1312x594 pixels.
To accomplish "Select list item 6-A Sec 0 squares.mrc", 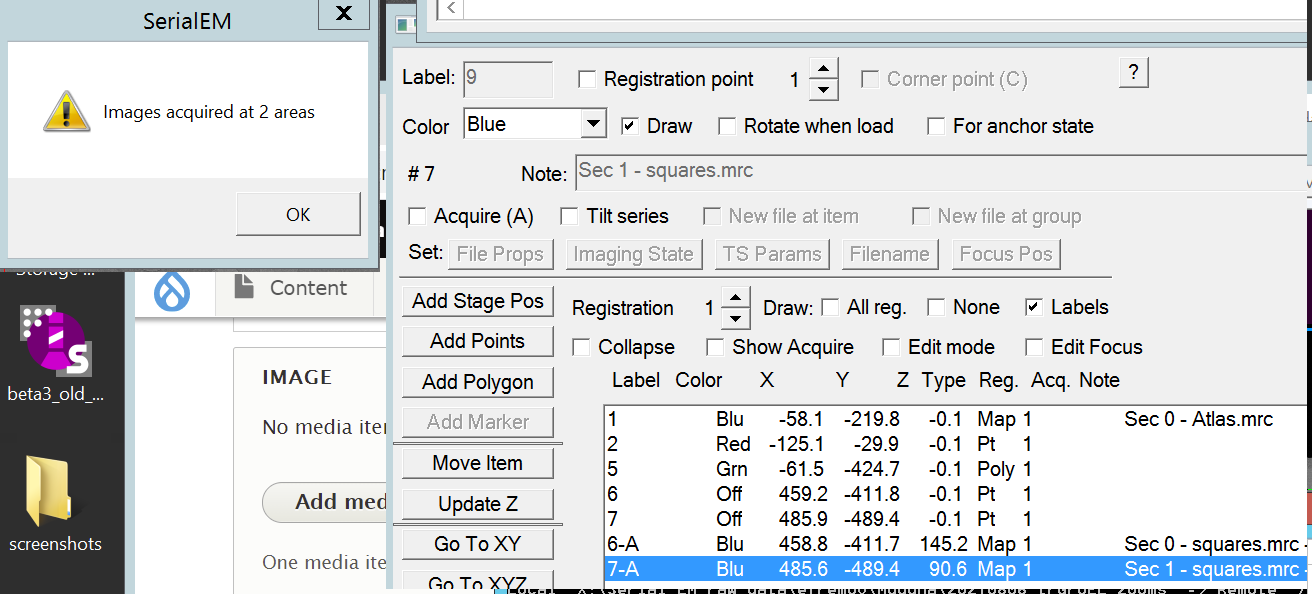I will (x=957, y=544).
